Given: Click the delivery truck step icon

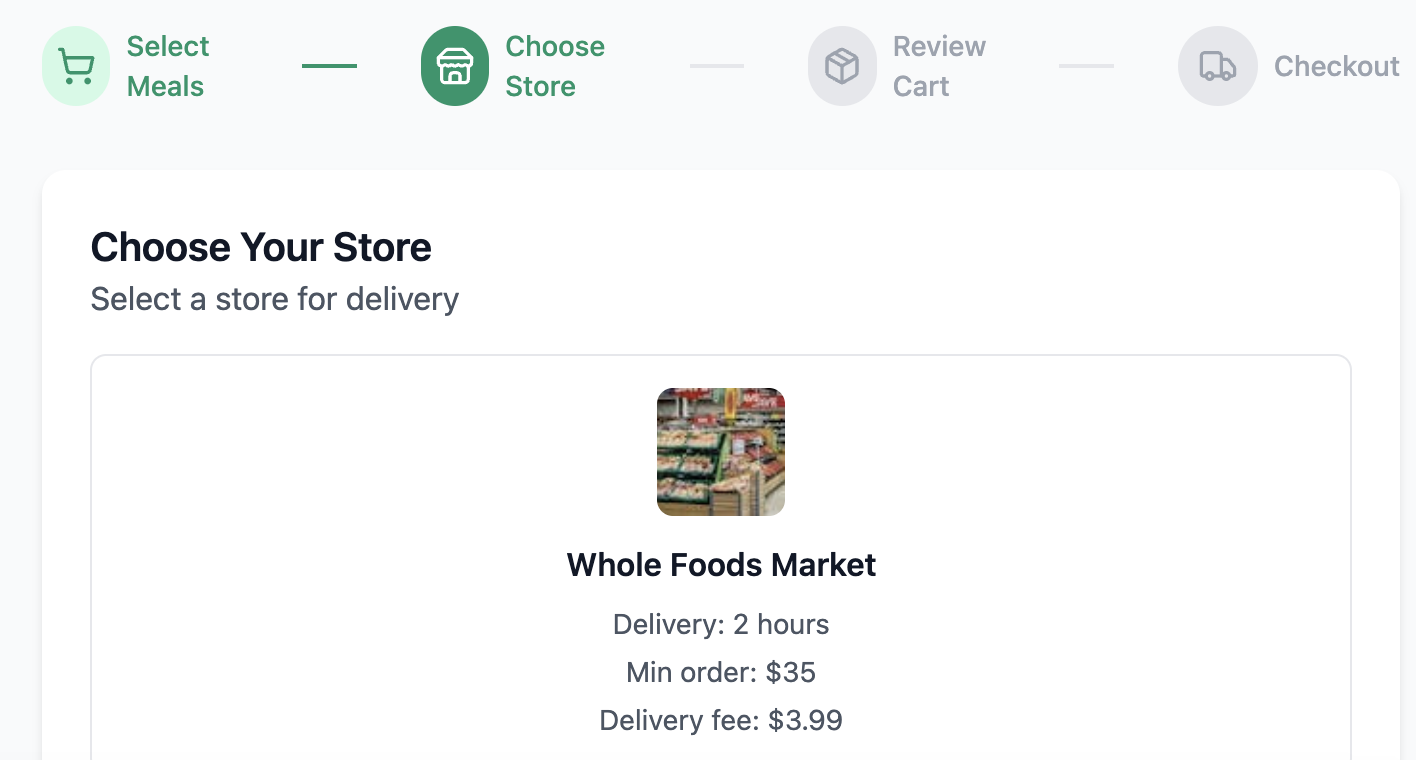Looking at the screenshot, I should click(1217, 66).
